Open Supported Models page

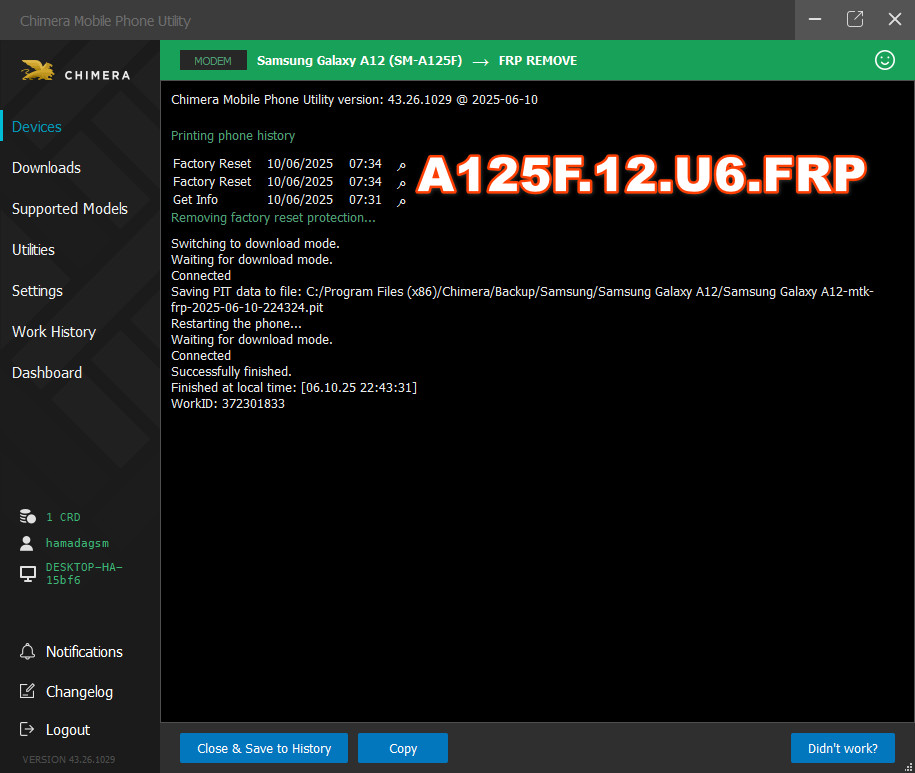tap(70, 209)
